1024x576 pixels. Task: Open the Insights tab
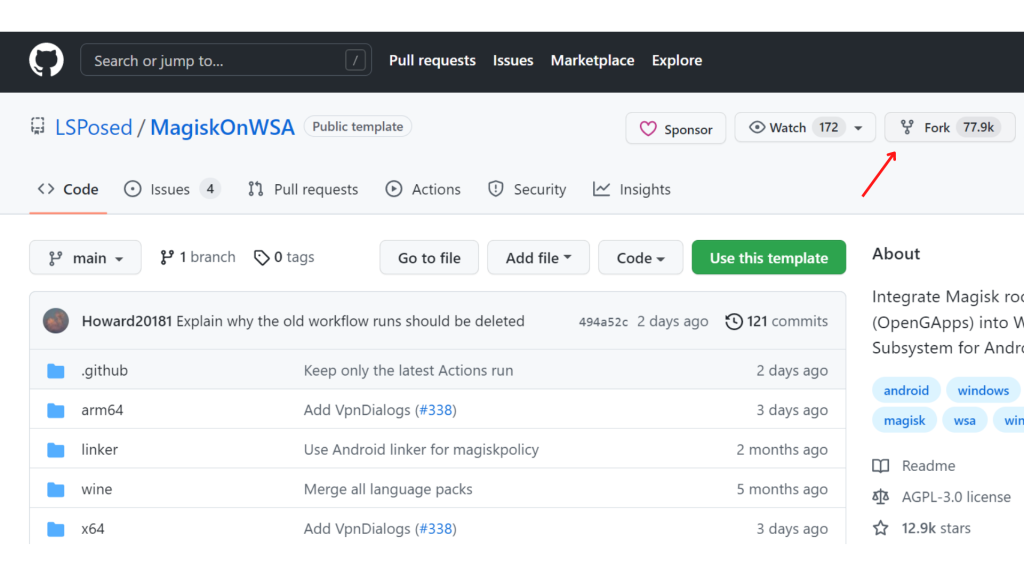(632, 189)
